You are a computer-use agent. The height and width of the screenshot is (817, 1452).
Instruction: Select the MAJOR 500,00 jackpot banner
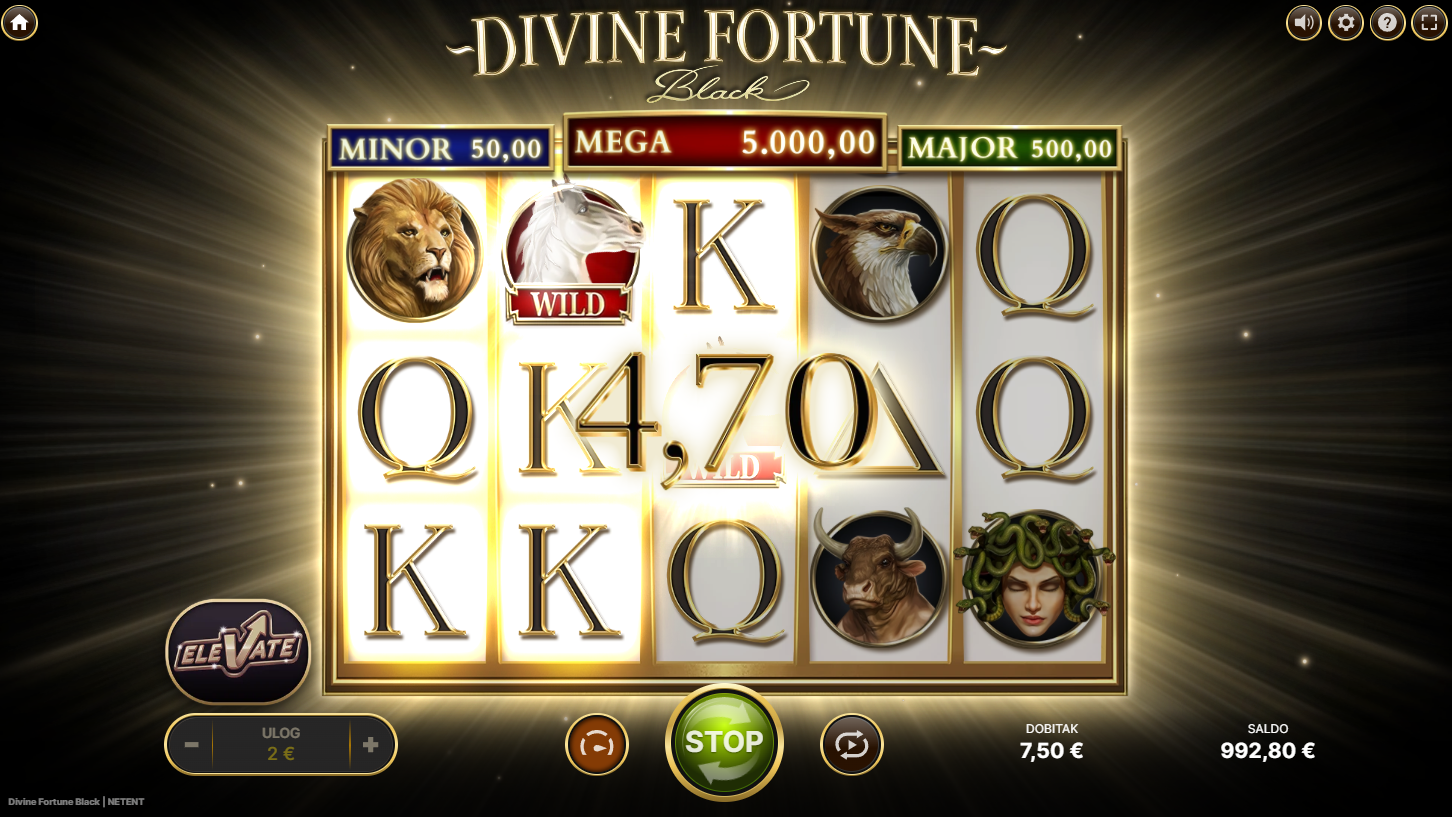pos(1010,149)
